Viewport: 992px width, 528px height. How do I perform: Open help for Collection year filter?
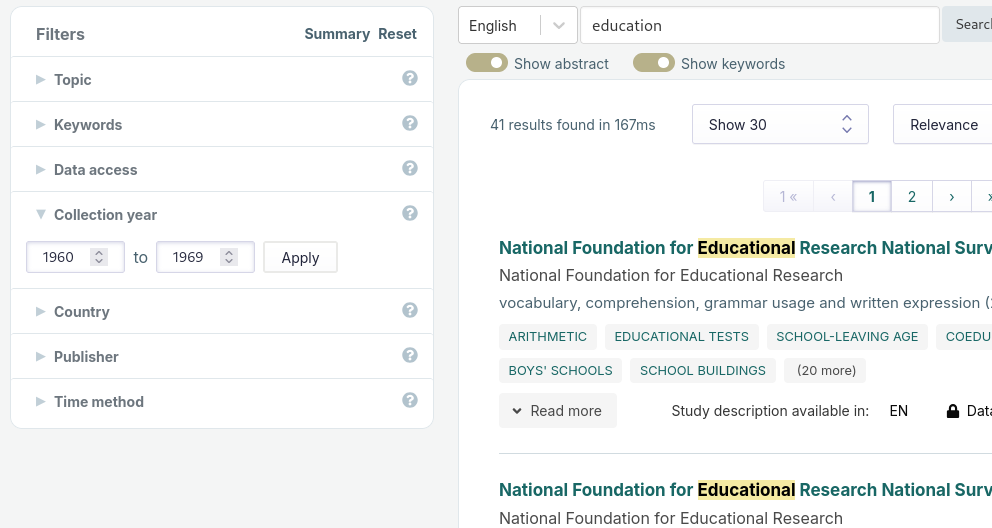click(410, 214)
